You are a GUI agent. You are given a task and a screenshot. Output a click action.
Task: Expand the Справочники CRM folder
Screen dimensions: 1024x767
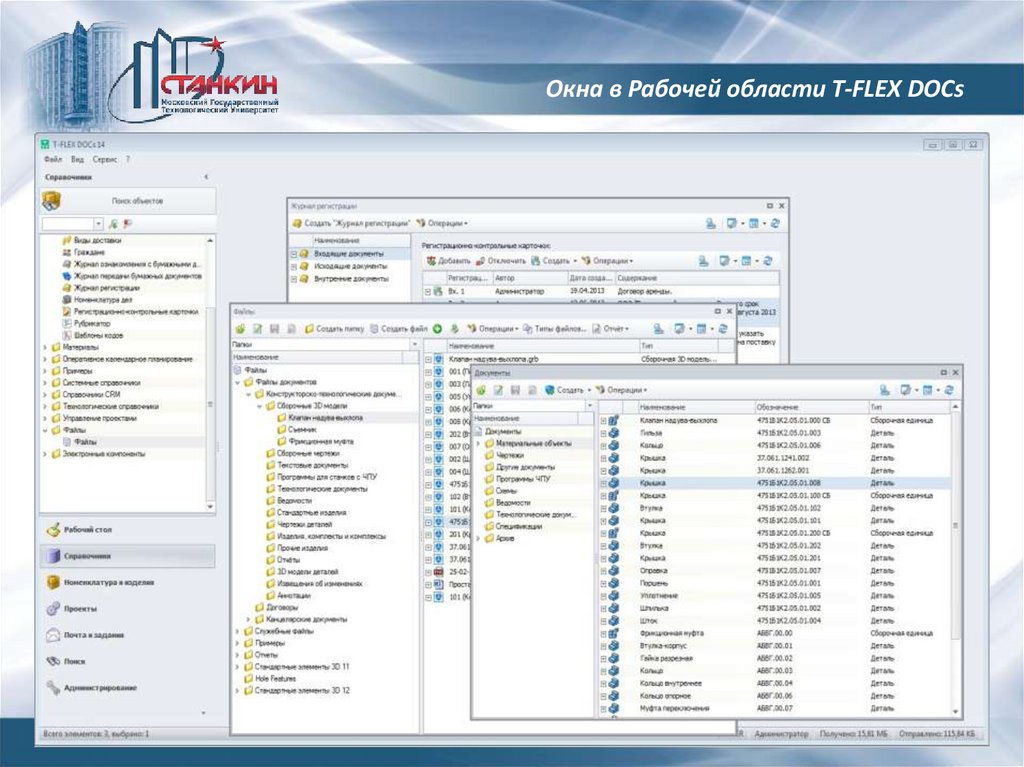tap(45, 395)
